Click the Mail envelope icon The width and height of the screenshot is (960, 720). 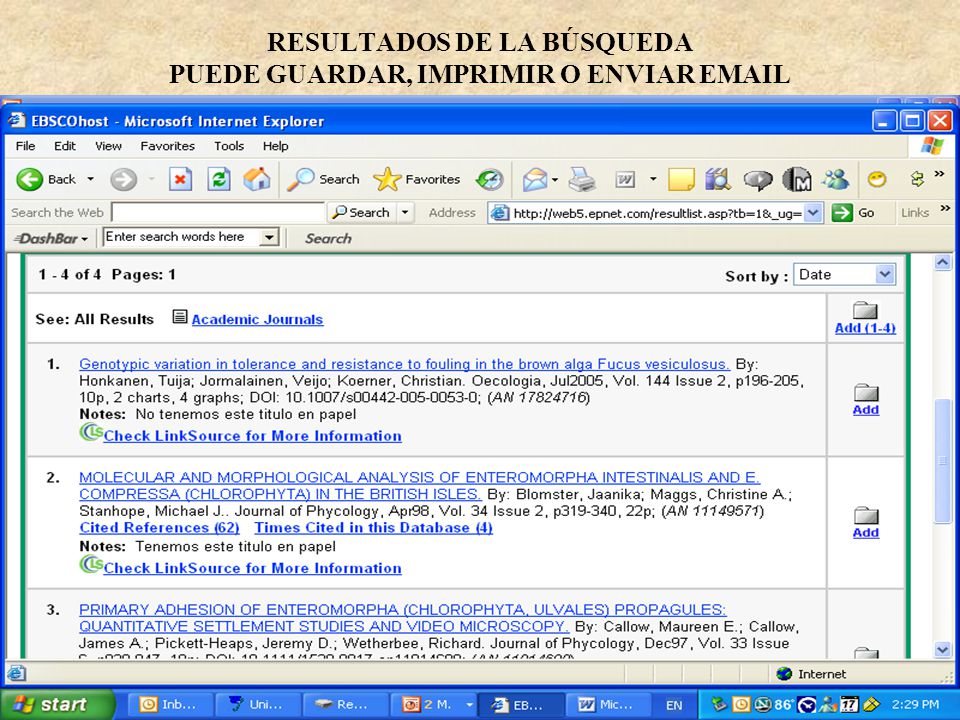point(534,179)
